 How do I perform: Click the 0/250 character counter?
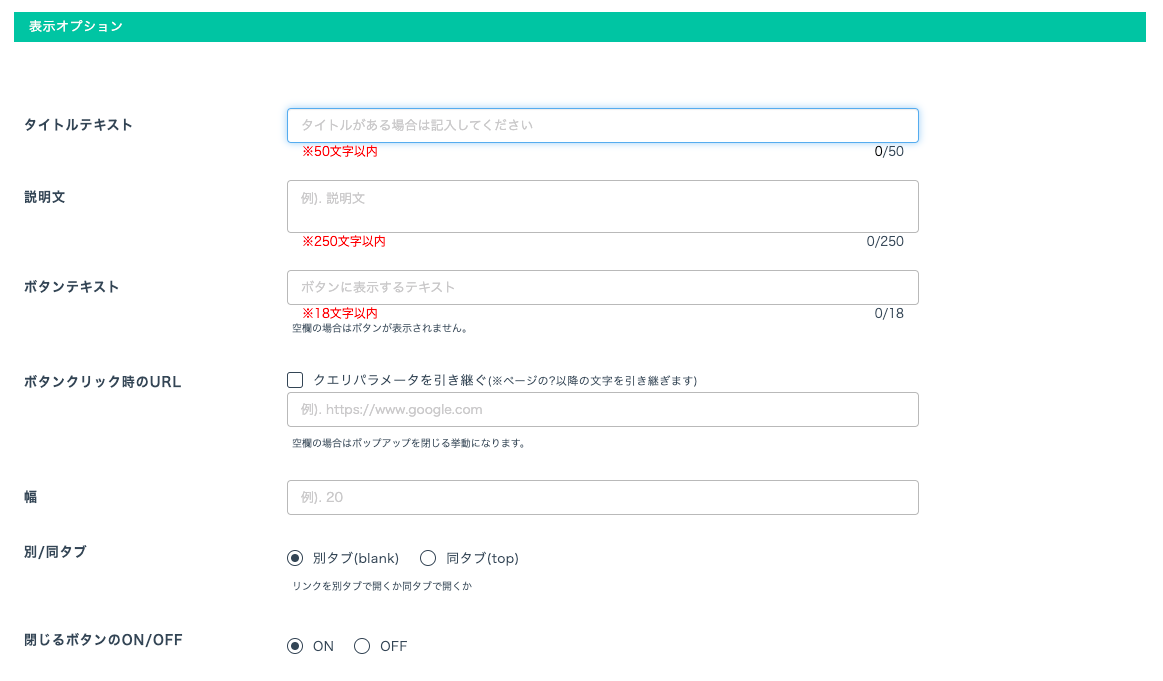tap(885, 242)
